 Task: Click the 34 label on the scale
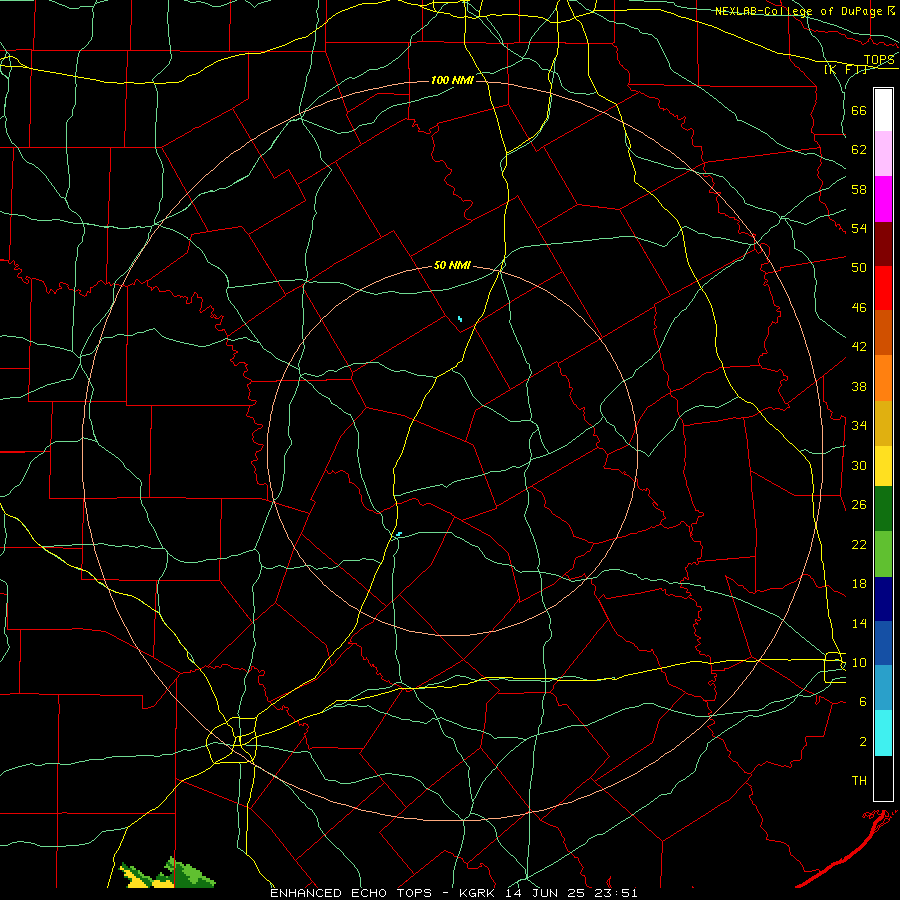tap(859, 426)
